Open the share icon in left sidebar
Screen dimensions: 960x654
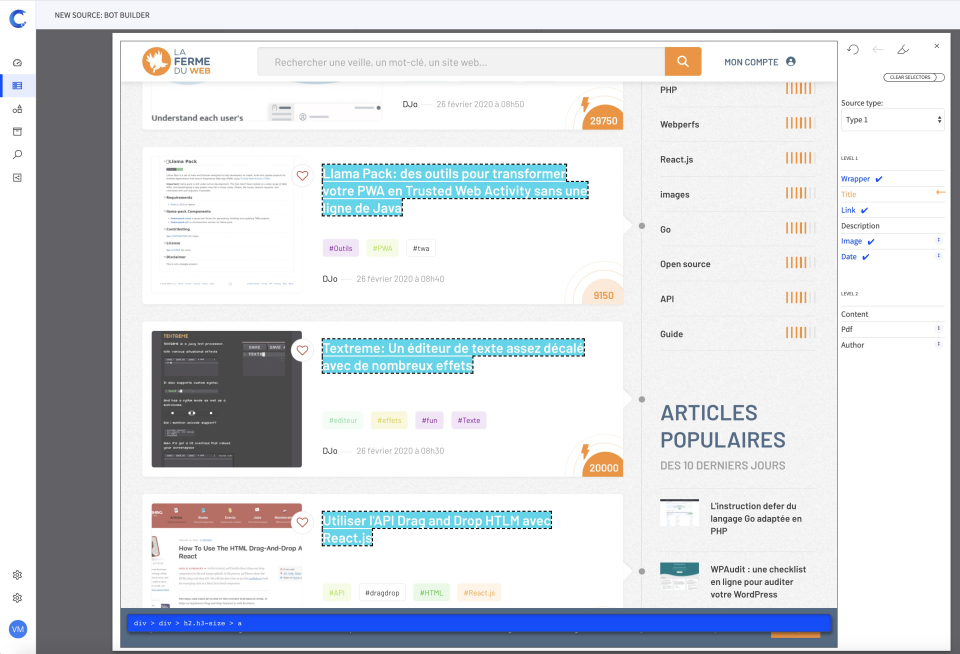click(x=17, y=178)
